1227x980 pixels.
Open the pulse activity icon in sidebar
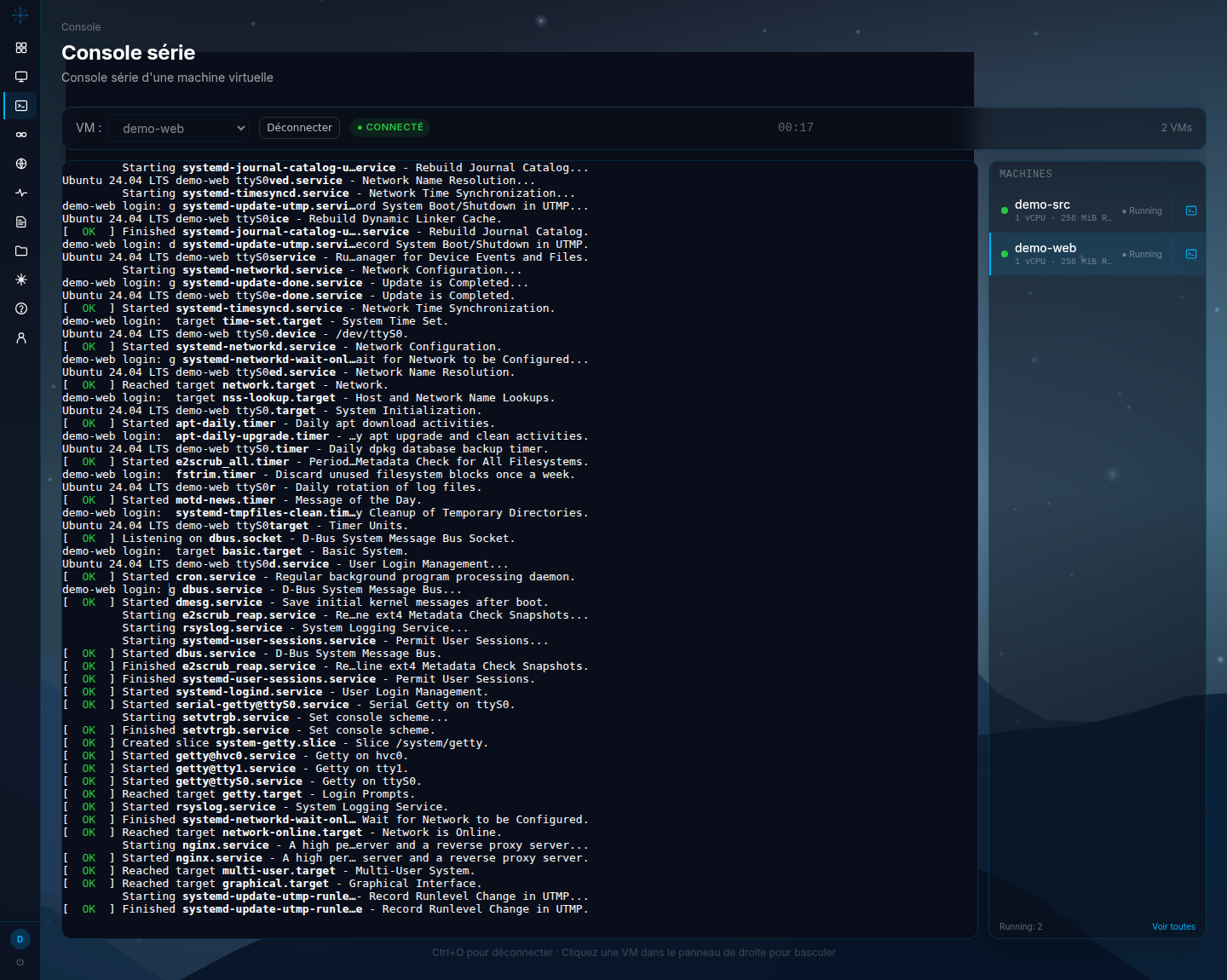(21, 193)
